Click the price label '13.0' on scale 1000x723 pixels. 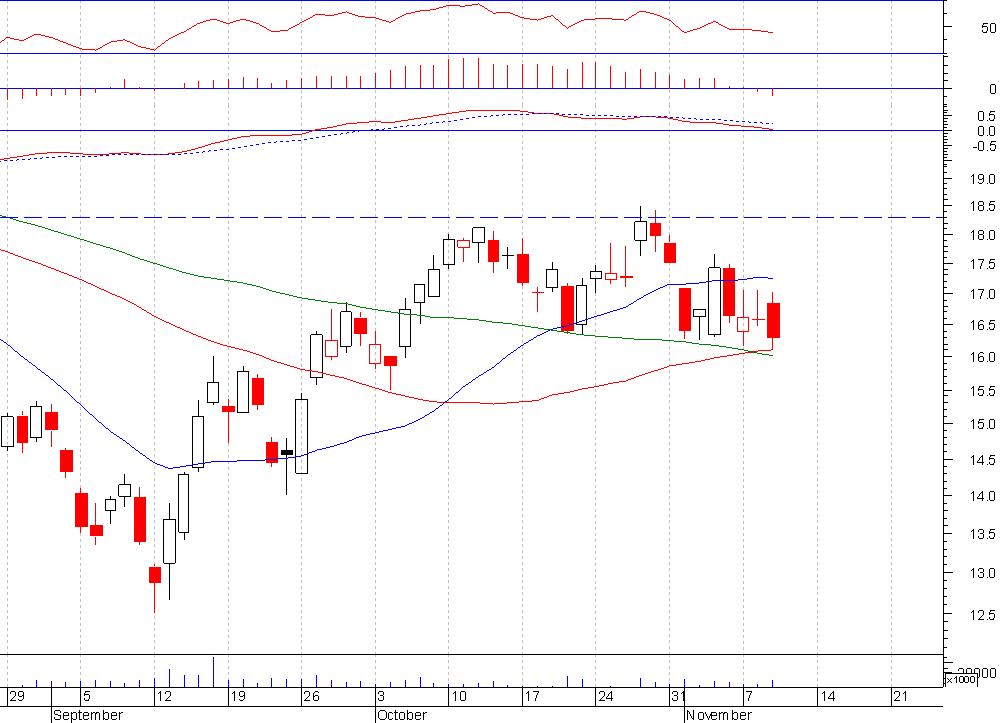(982, 573)
